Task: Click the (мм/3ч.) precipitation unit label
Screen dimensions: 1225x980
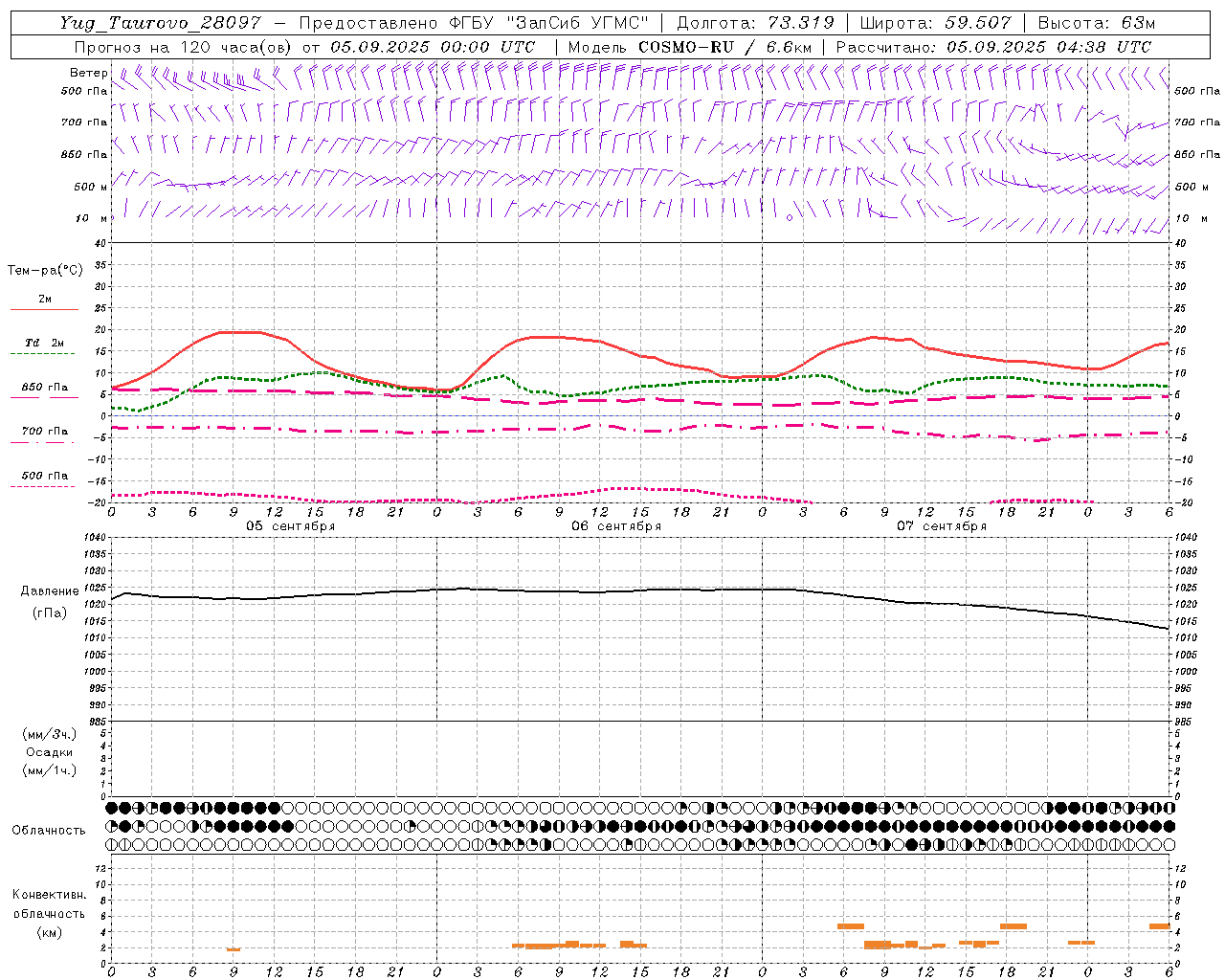Action: [50, 735]
